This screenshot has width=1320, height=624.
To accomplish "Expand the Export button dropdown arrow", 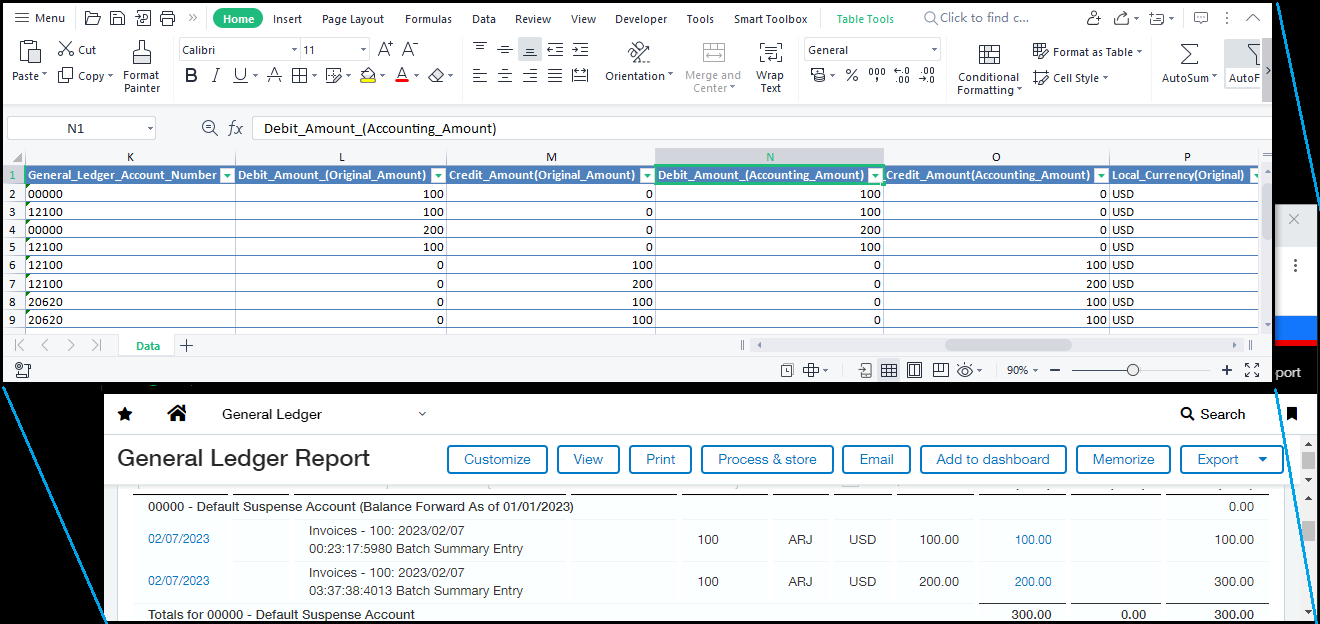I will pyautogui.click(x=1264, y=459).
